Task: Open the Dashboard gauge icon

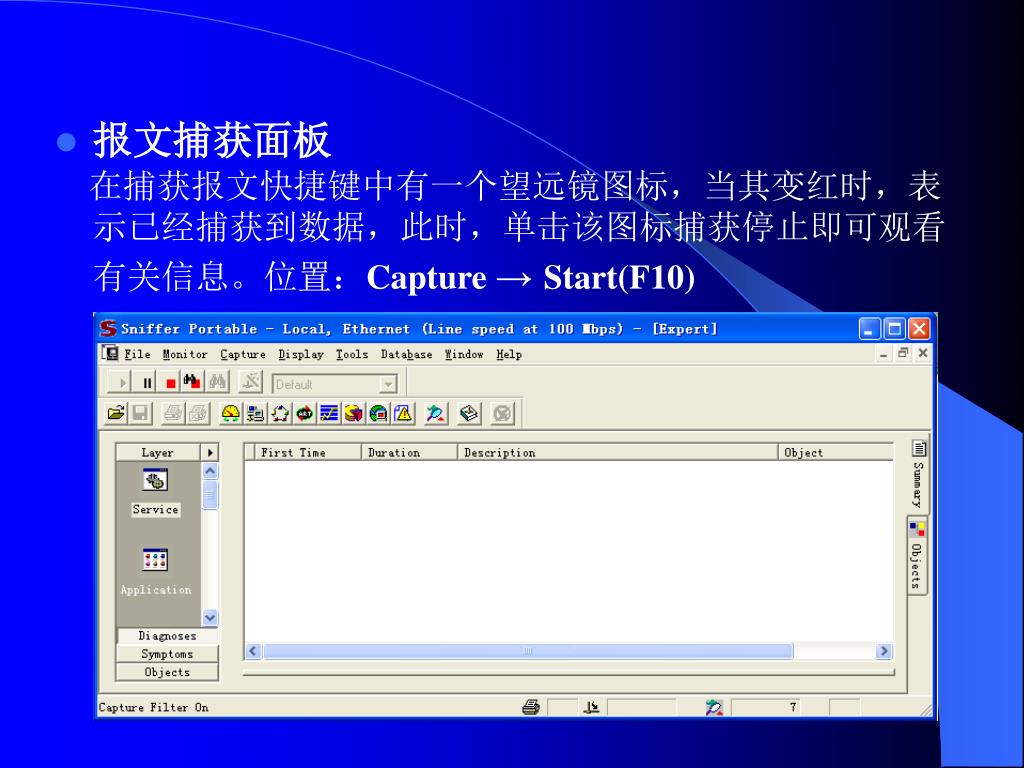Action: [x=231, y=413]
